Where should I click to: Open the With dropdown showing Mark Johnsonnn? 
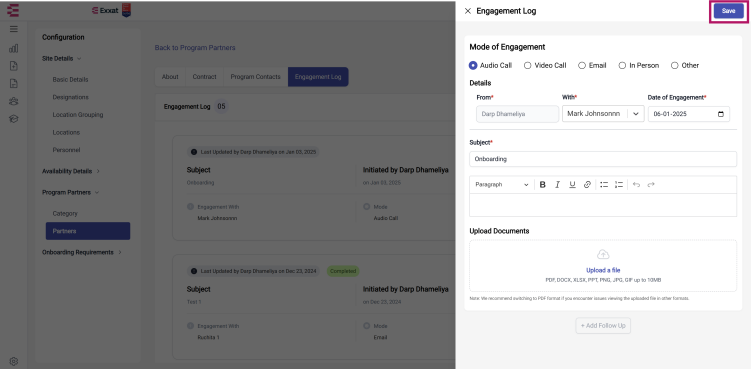coord(603,114)
